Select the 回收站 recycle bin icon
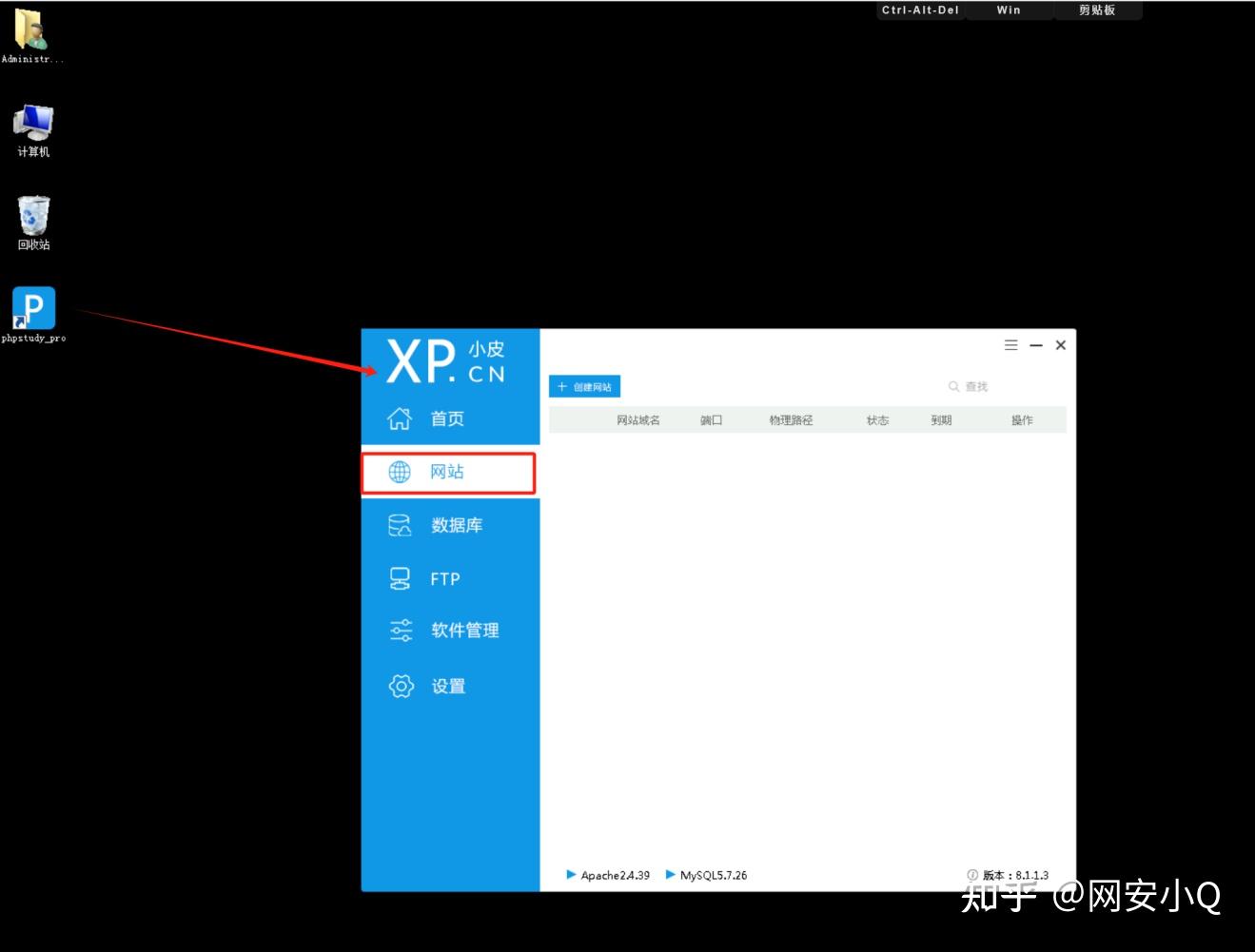Image resolution: width=1255 pixels, height=952 pixels. pos(33,223)
